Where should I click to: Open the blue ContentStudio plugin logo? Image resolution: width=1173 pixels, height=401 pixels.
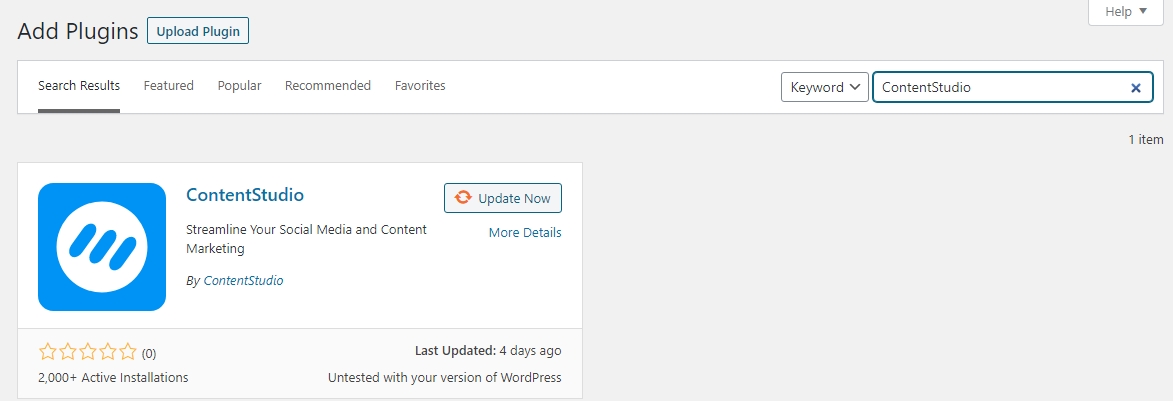pos(102,247)
